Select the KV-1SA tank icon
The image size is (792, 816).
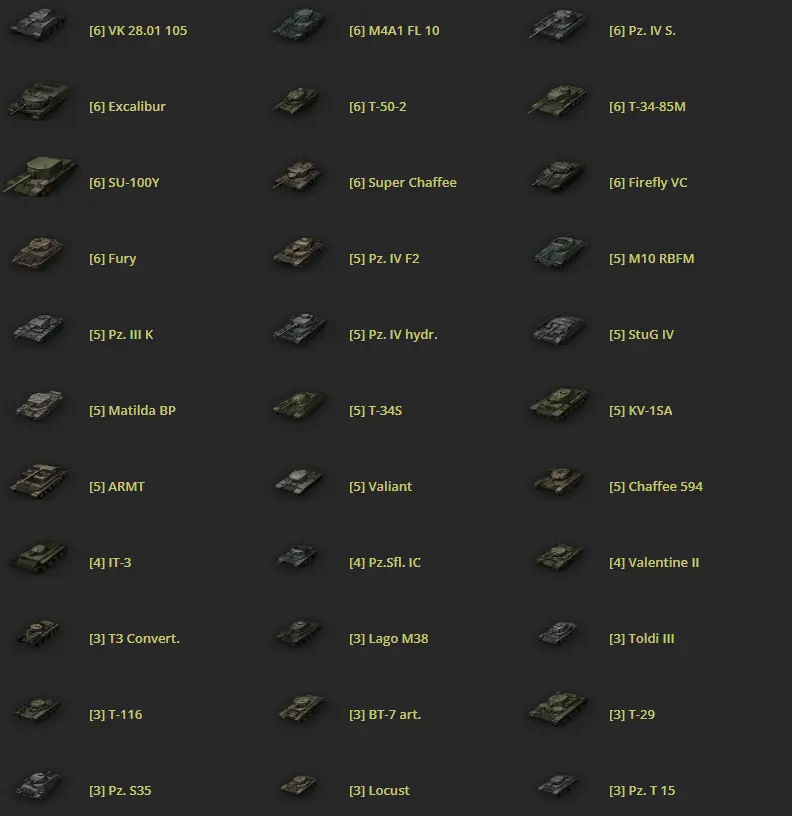coord(558,405)
